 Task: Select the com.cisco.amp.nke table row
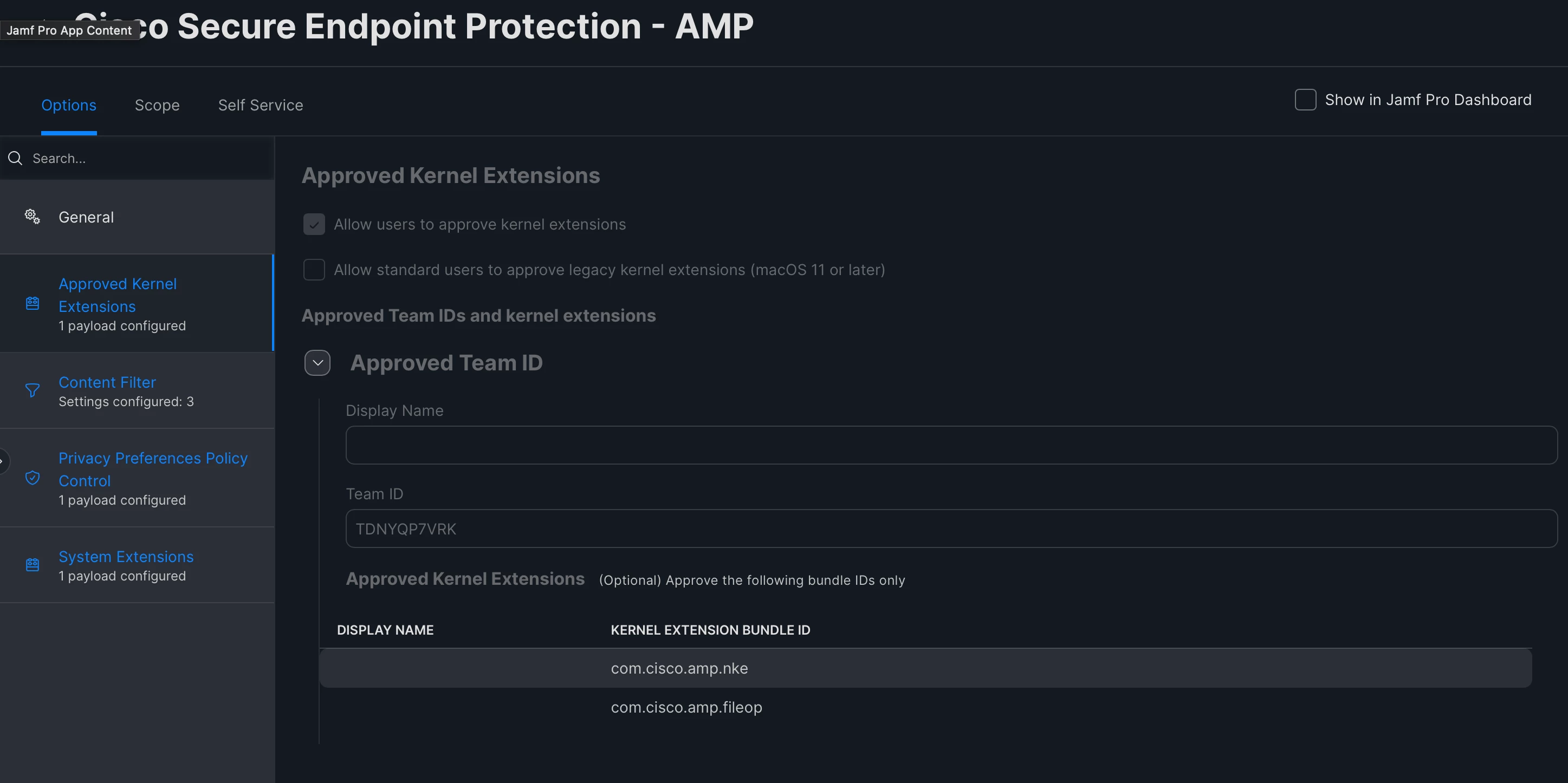click(x=925, y=668)
